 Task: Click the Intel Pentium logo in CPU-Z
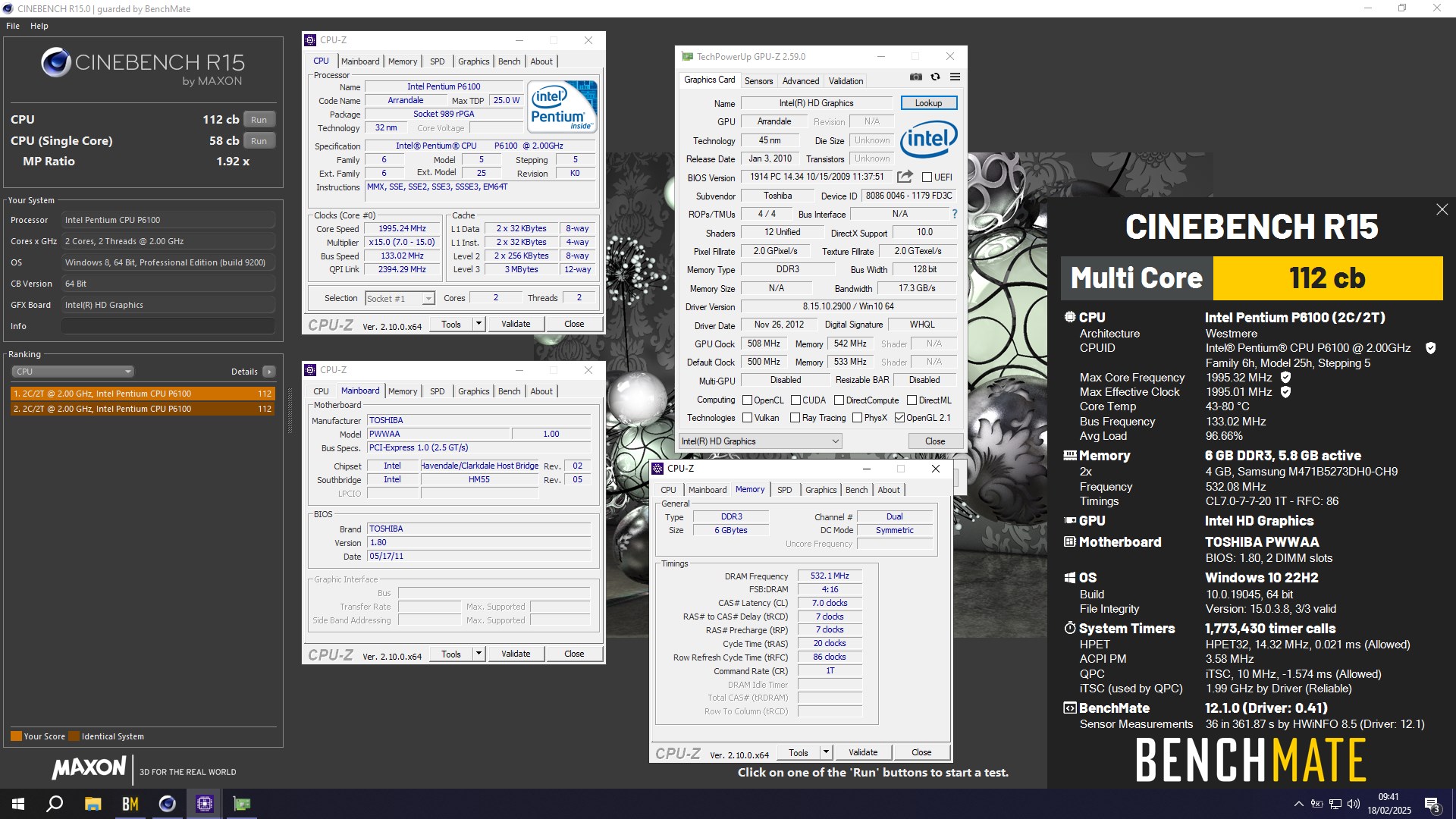[562, 106]
